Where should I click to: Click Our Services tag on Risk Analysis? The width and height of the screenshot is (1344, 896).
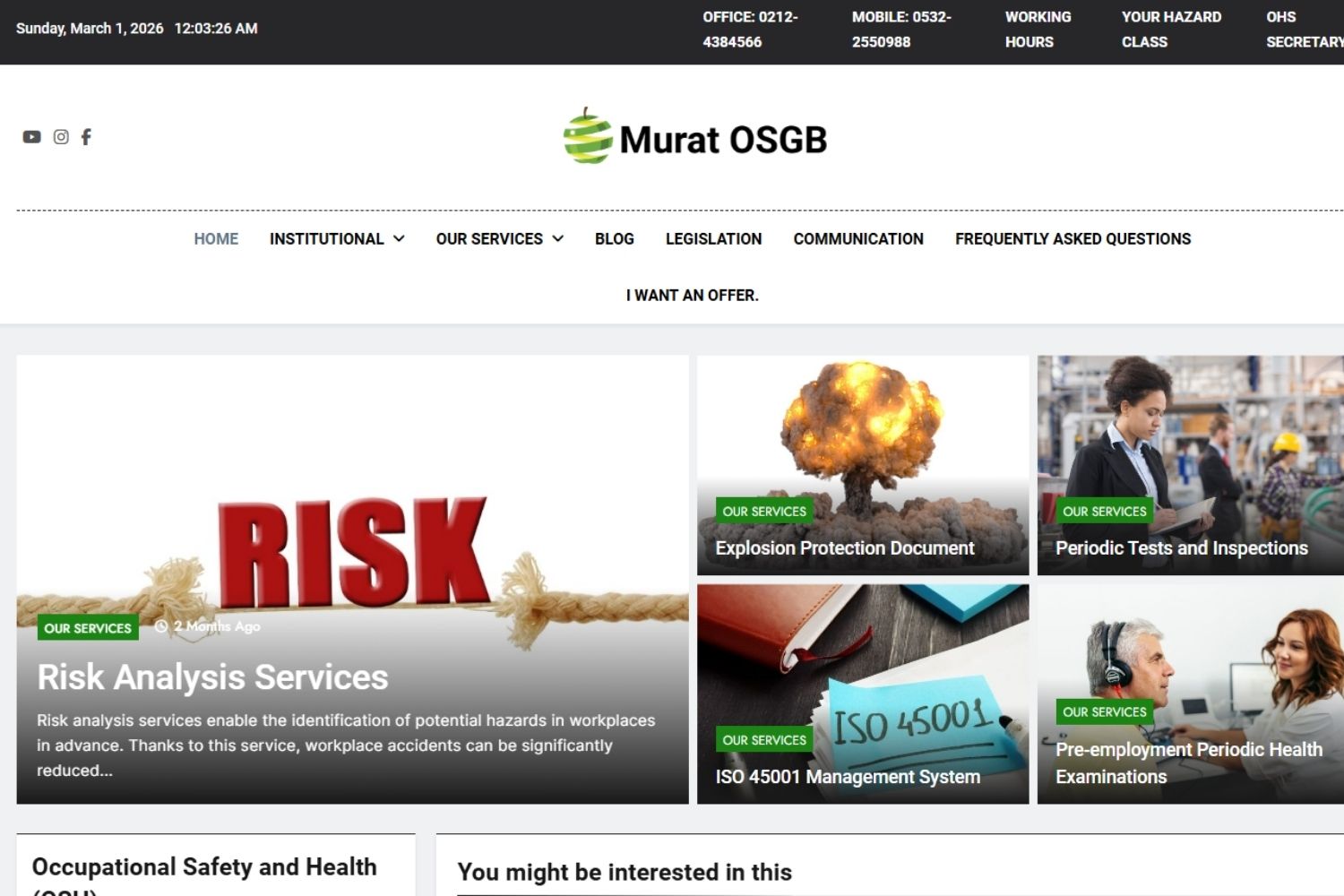click(x=88, y=628)
